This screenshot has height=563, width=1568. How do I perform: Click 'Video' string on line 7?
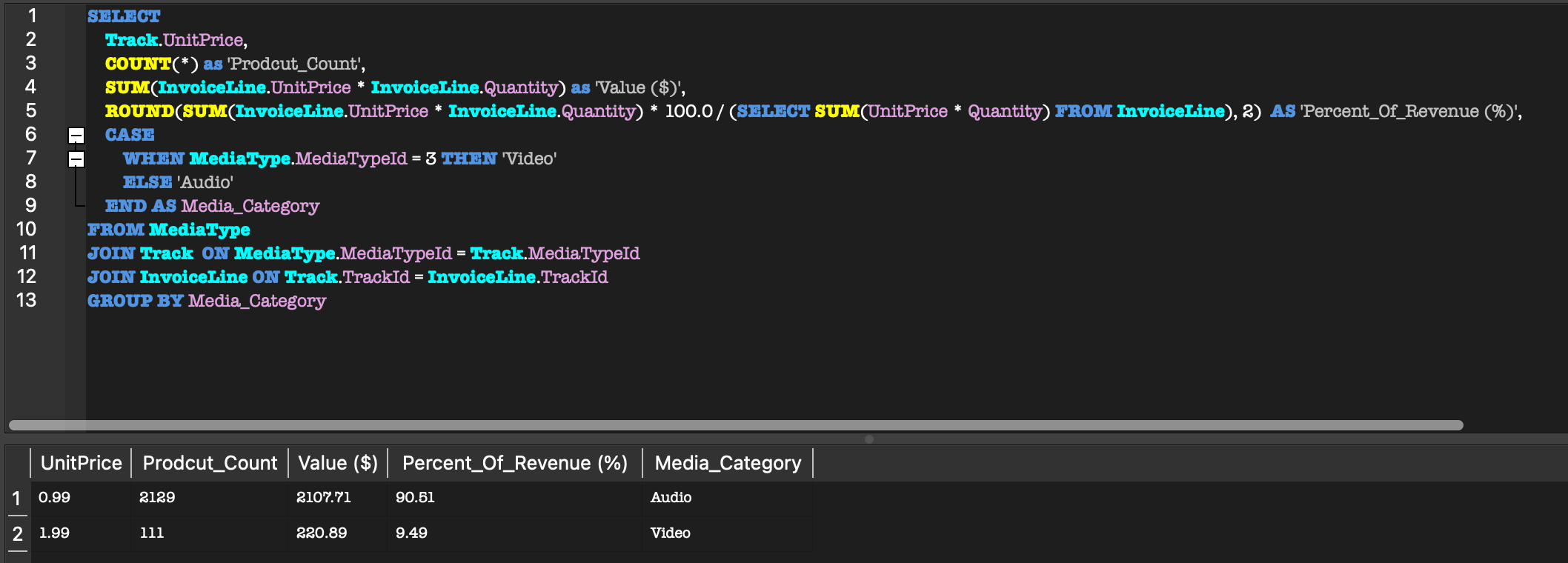coord(529,159)
